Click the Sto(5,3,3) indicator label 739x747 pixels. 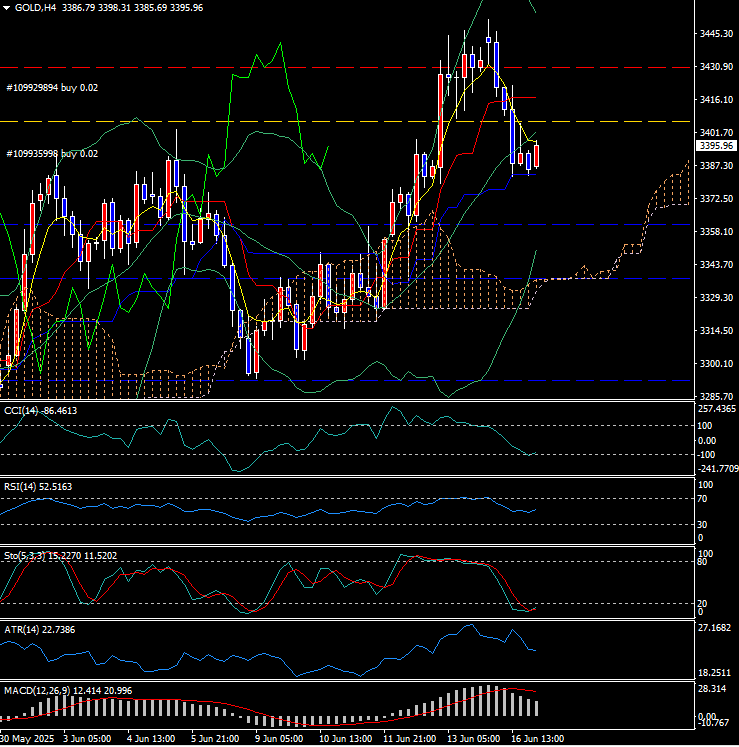(x=61, y=555)
